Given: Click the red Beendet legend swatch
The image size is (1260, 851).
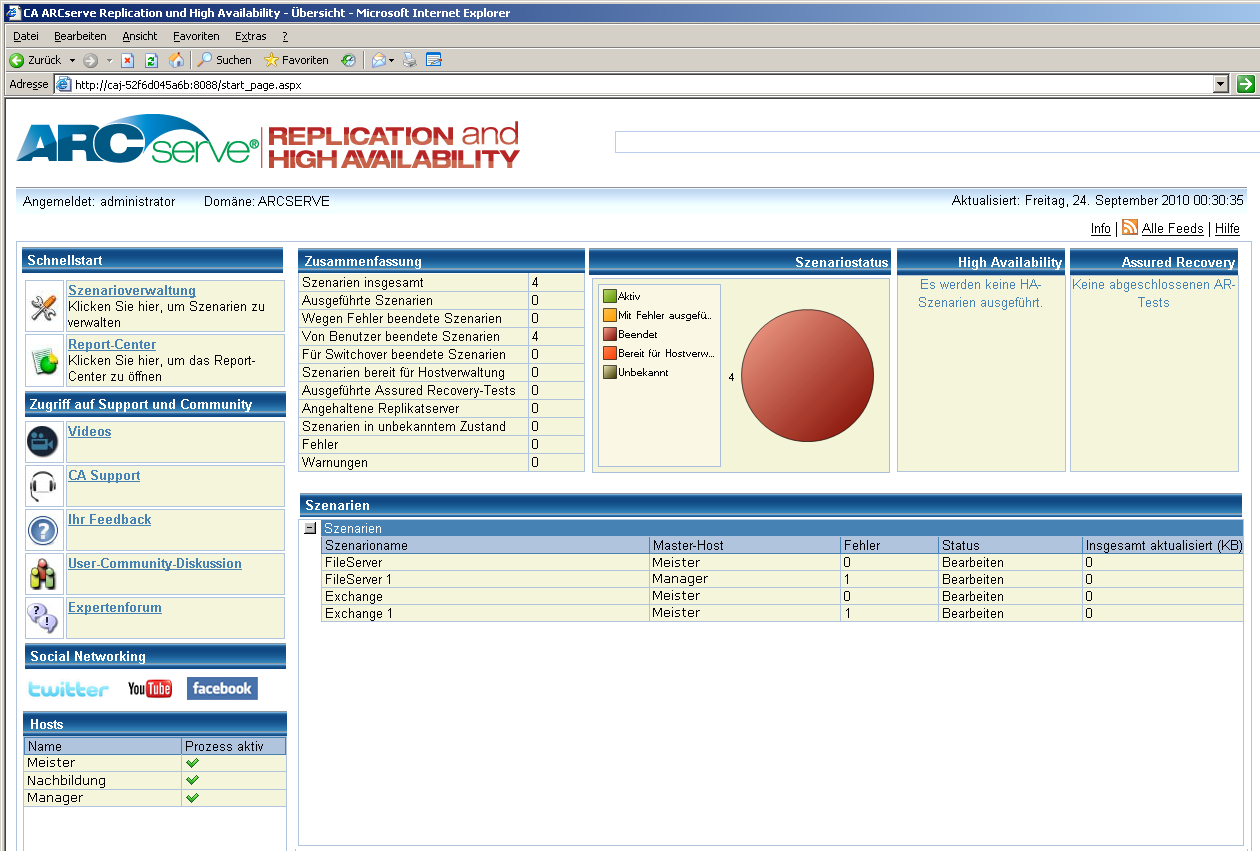Looking at the screenshot, I should 610,334.
